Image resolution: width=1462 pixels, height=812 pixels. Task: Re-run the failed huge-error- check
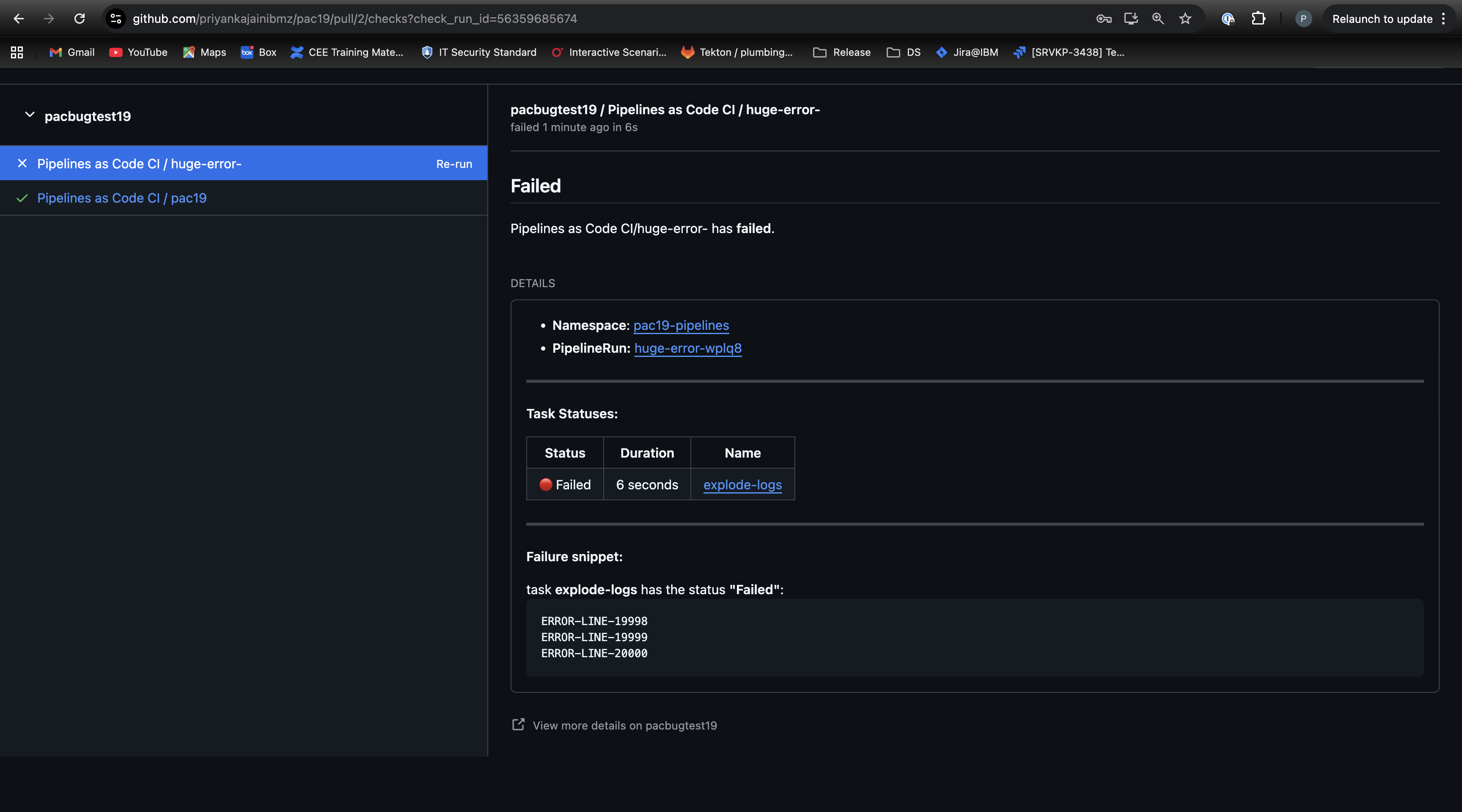point(453,164)
